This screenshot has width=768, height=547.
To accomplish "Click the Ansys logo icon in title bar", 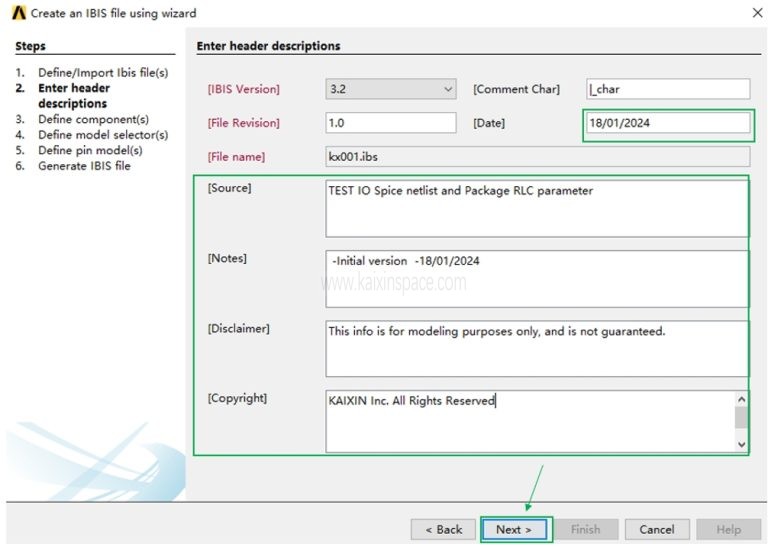I will tap(19, 13).
